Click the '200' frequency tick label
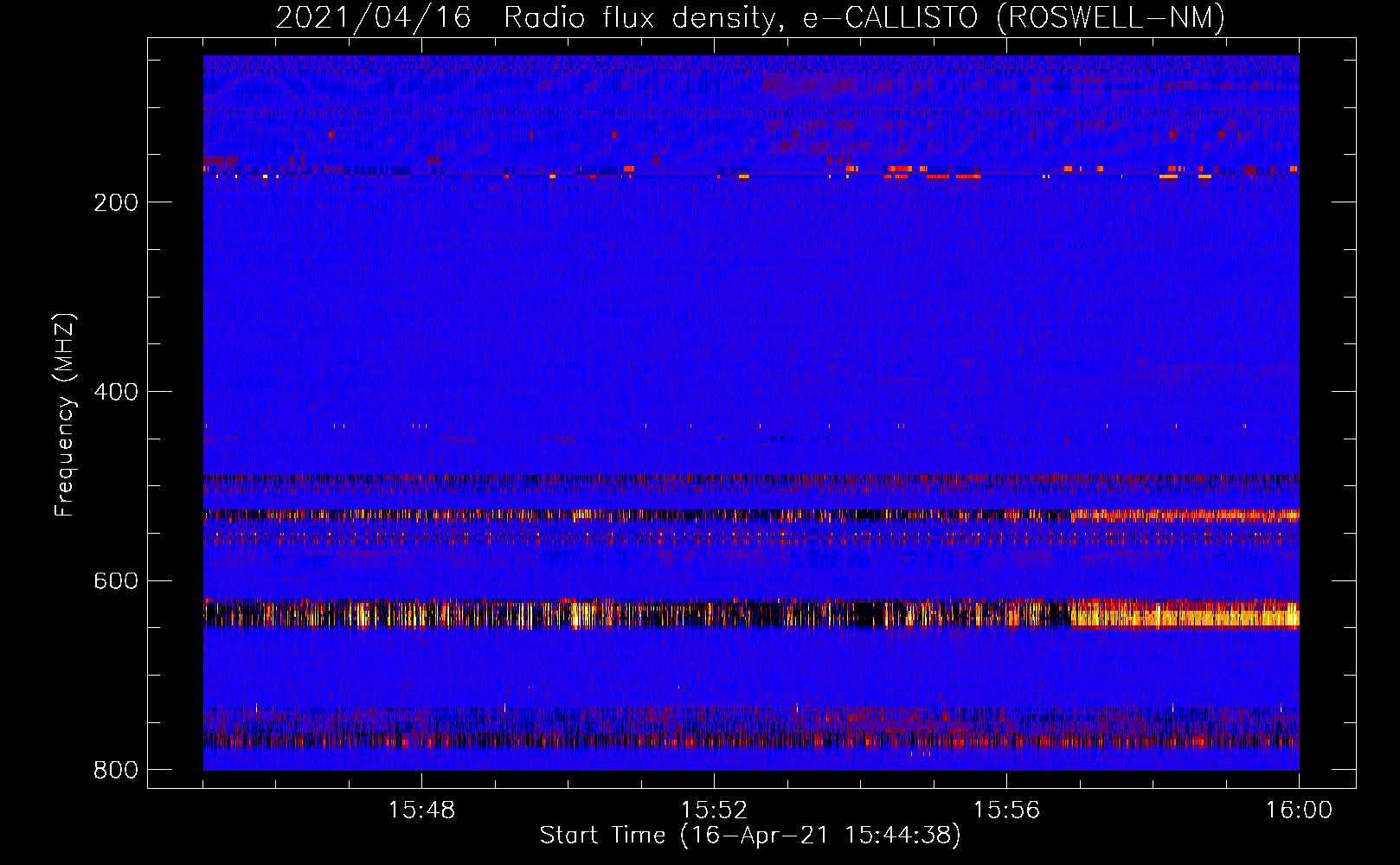This screenshot has height=865, width=1400. coord(116,202)
